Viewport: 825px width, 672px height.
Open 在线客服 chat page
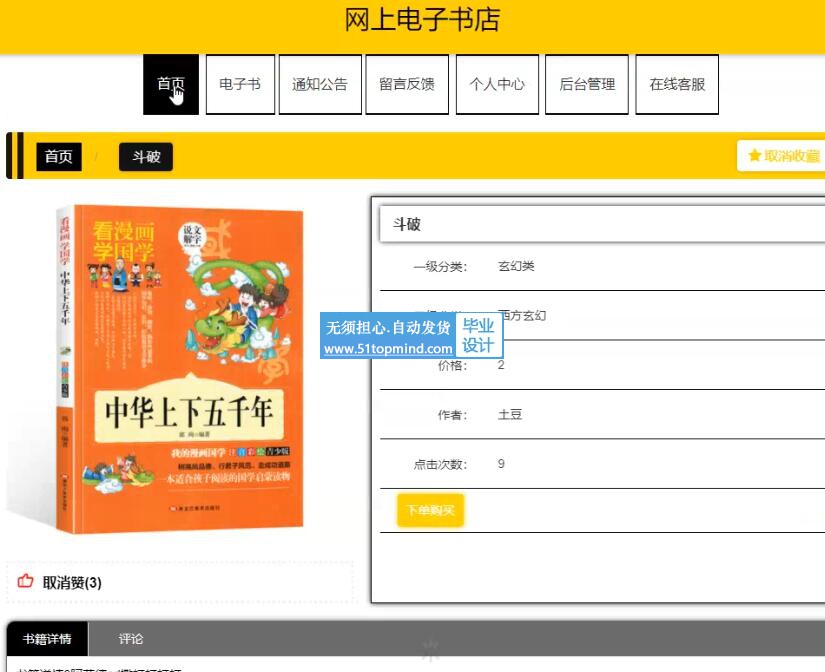pos(677,84)
